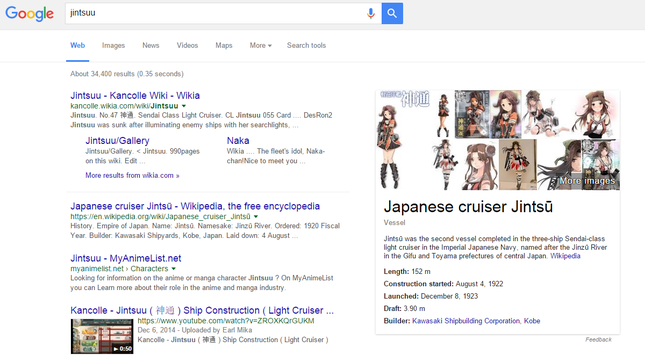Open Japanese cruiser Jintsū Wikipedia result

click(x=195, y=206)
